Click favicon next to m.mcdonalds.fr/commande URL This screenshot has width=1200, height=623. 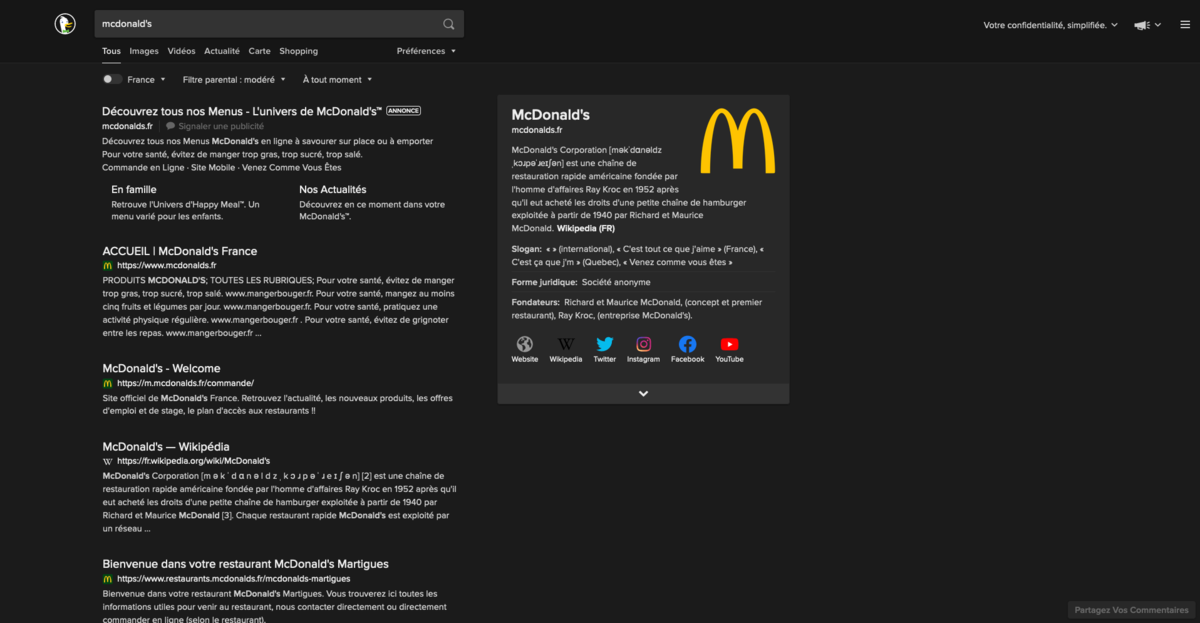107,383
